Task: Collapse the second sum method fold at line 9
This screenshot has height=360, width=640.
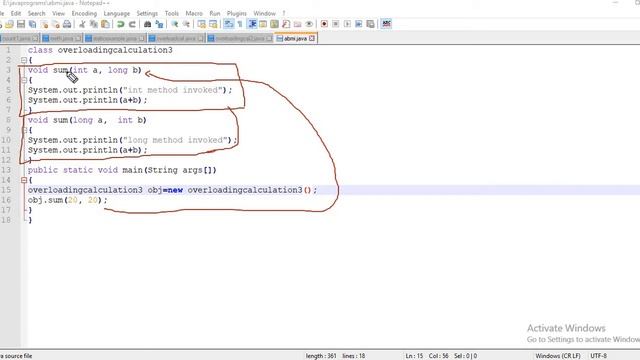Action: 24,130
